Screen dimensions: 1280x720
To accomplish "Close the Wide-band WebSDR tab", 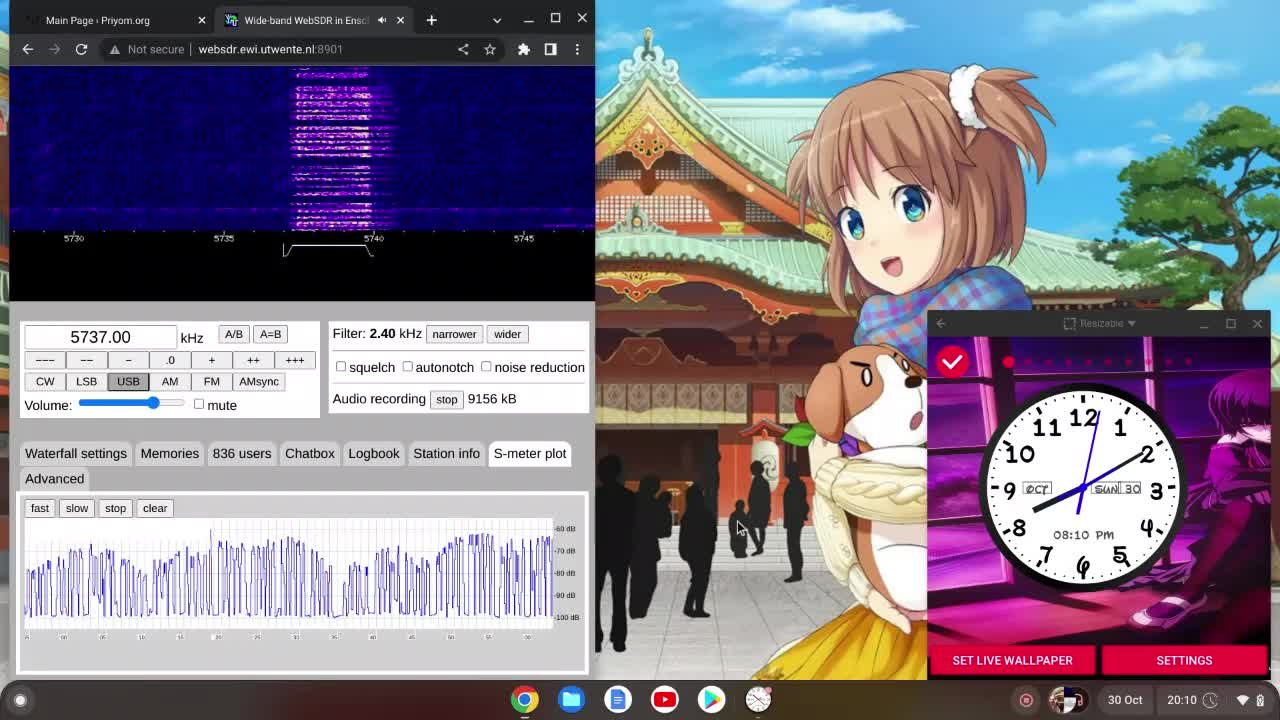I will 401,20.
